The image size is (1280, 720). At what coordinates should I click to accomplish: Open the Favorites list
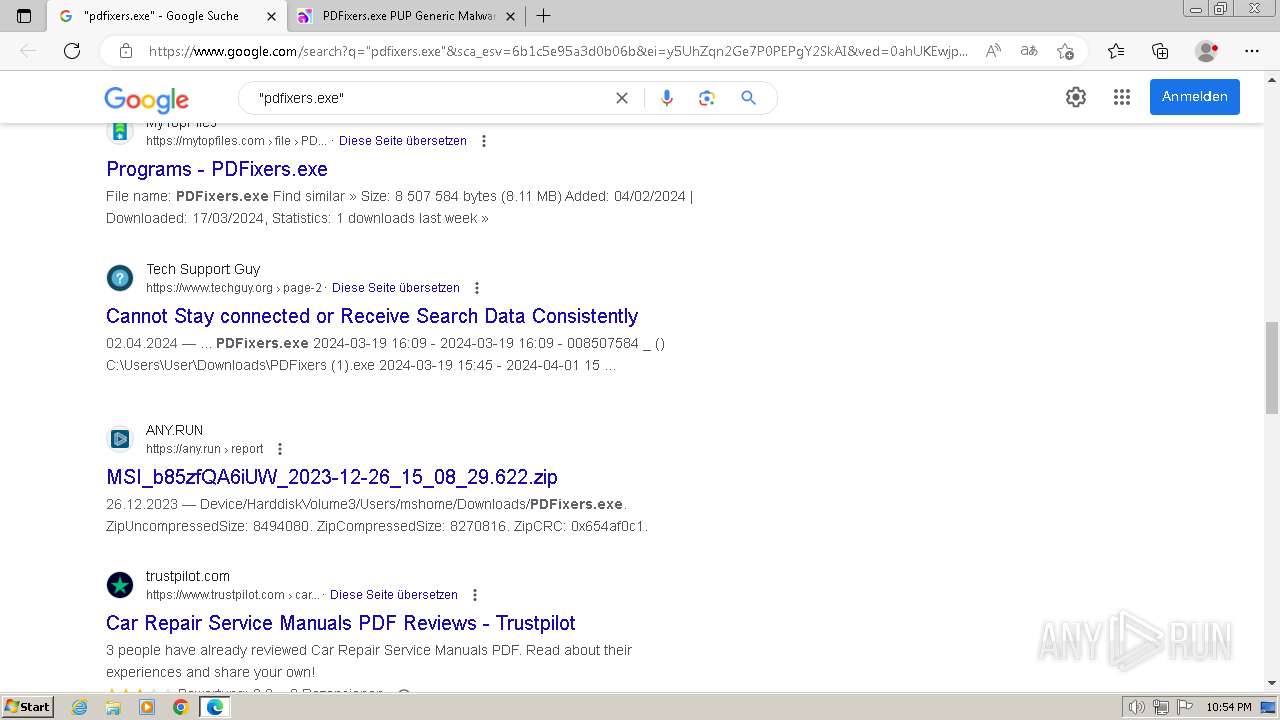[x=1116, y=51]
